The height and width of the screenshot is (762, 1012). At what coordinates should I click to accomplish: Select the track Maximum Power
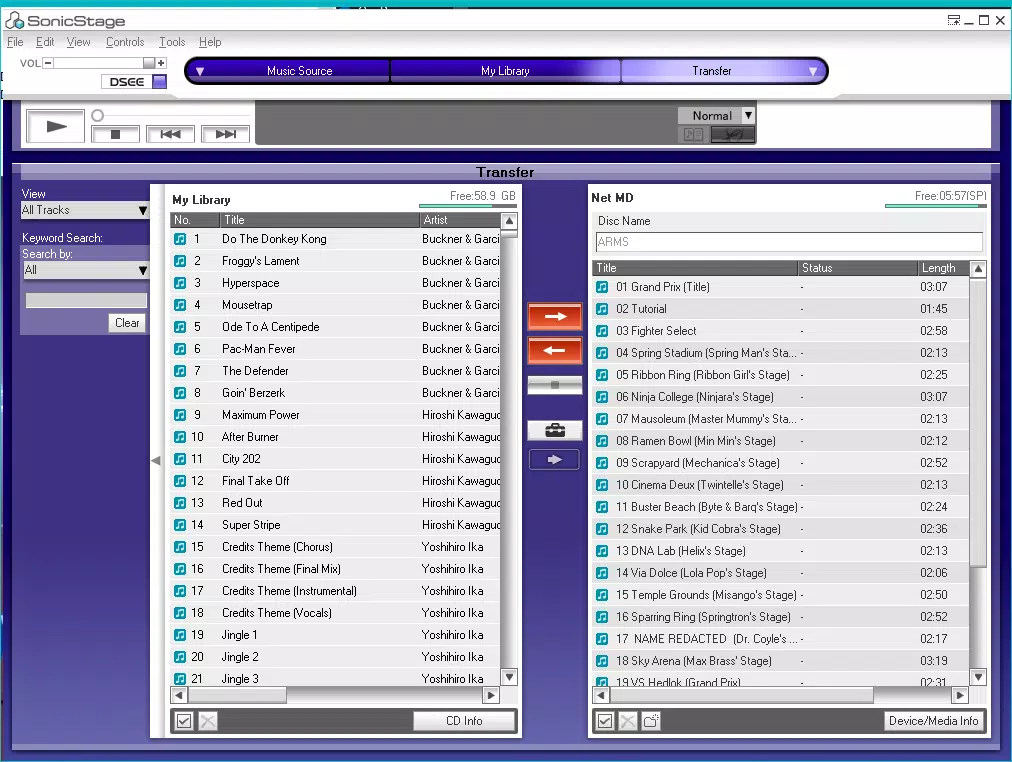click(x=335, y=415)
